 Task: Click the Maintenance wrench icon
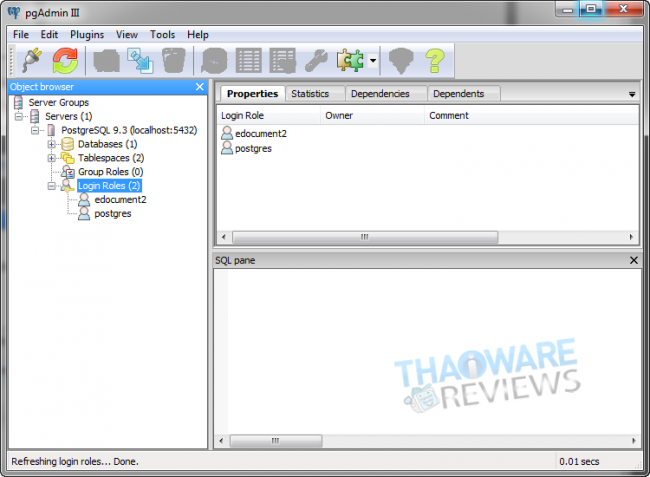(316, 61)
